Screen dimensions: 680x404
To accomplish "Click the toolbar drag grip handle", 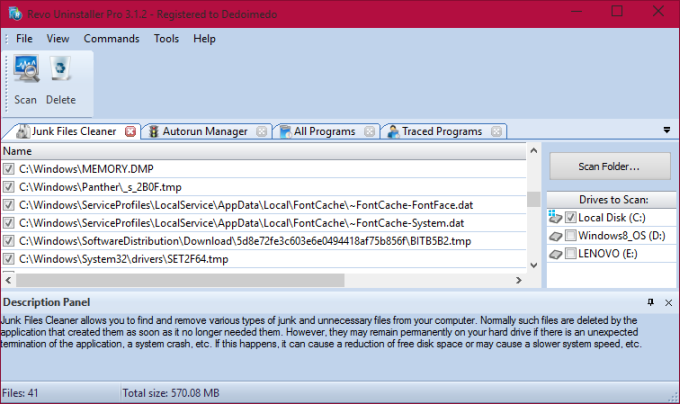I will coord(6,83).
